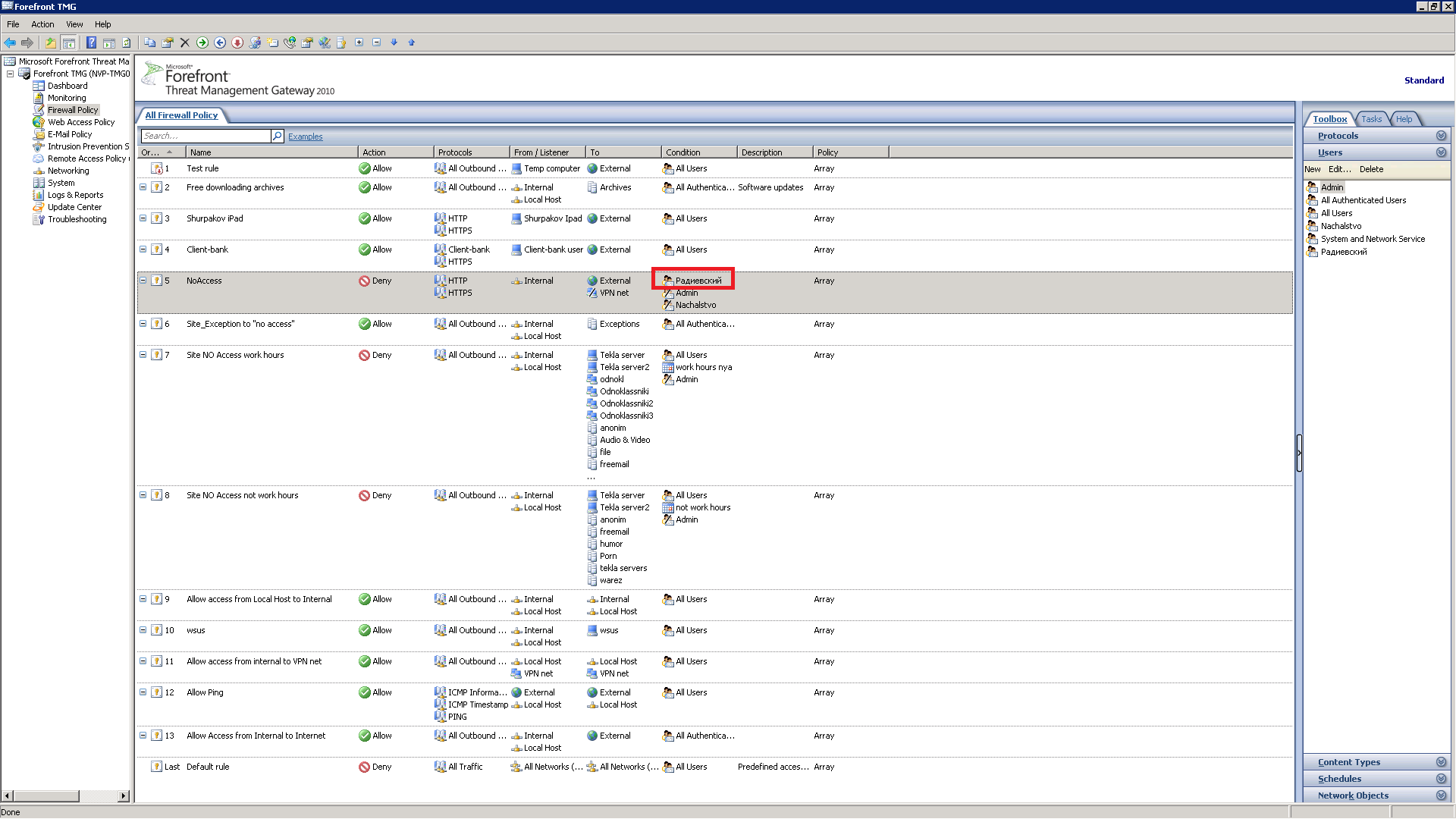Click the Up one level folder icon
1456x819 pixels.
click(51, 42)
